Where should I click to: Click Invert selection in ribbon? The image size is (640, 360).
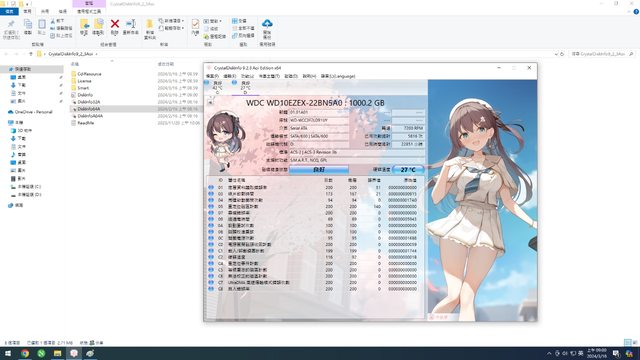(x=243, y=36)
